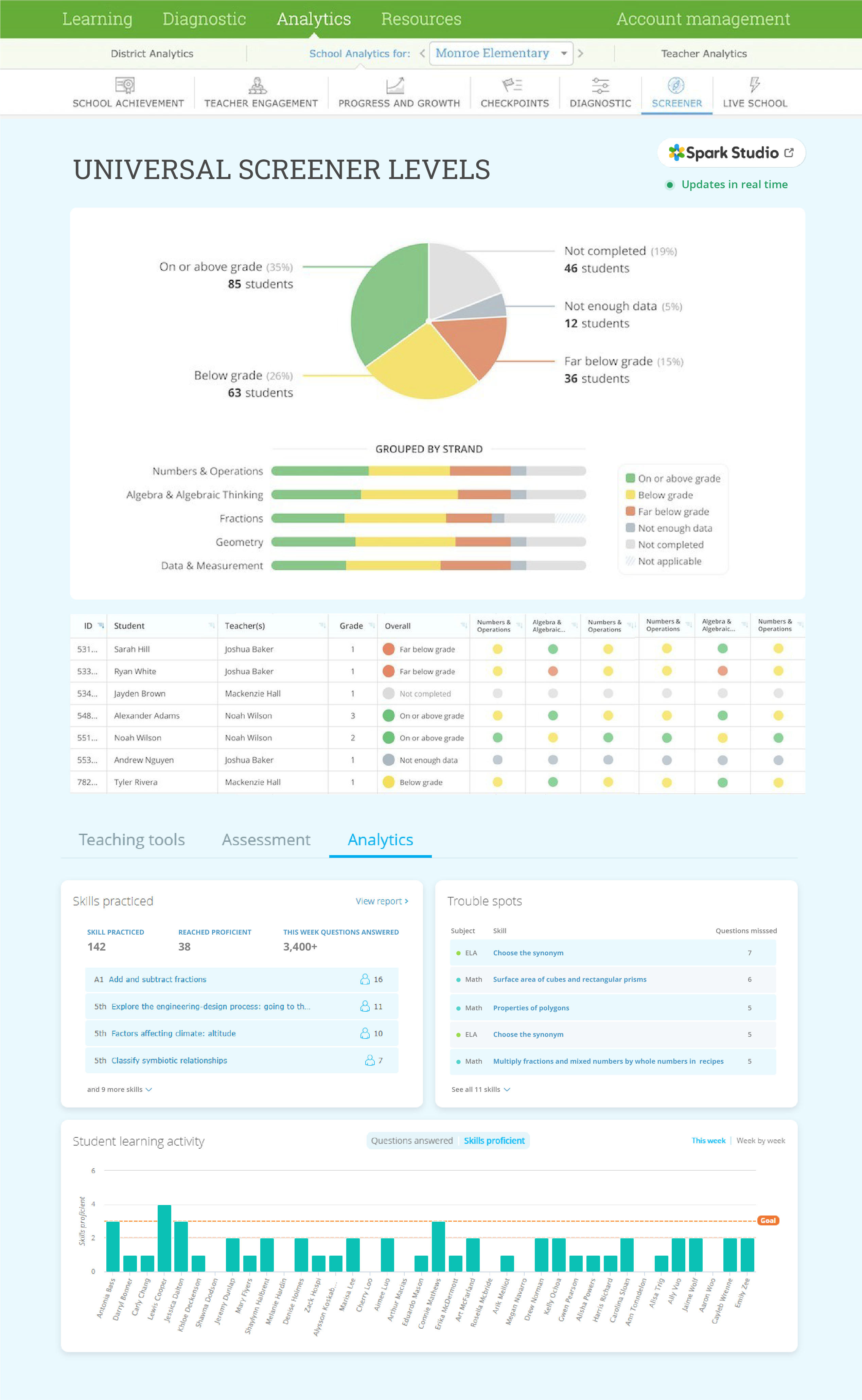Click Sarah Hill Far below grade indicator

(x=389, y=649)
